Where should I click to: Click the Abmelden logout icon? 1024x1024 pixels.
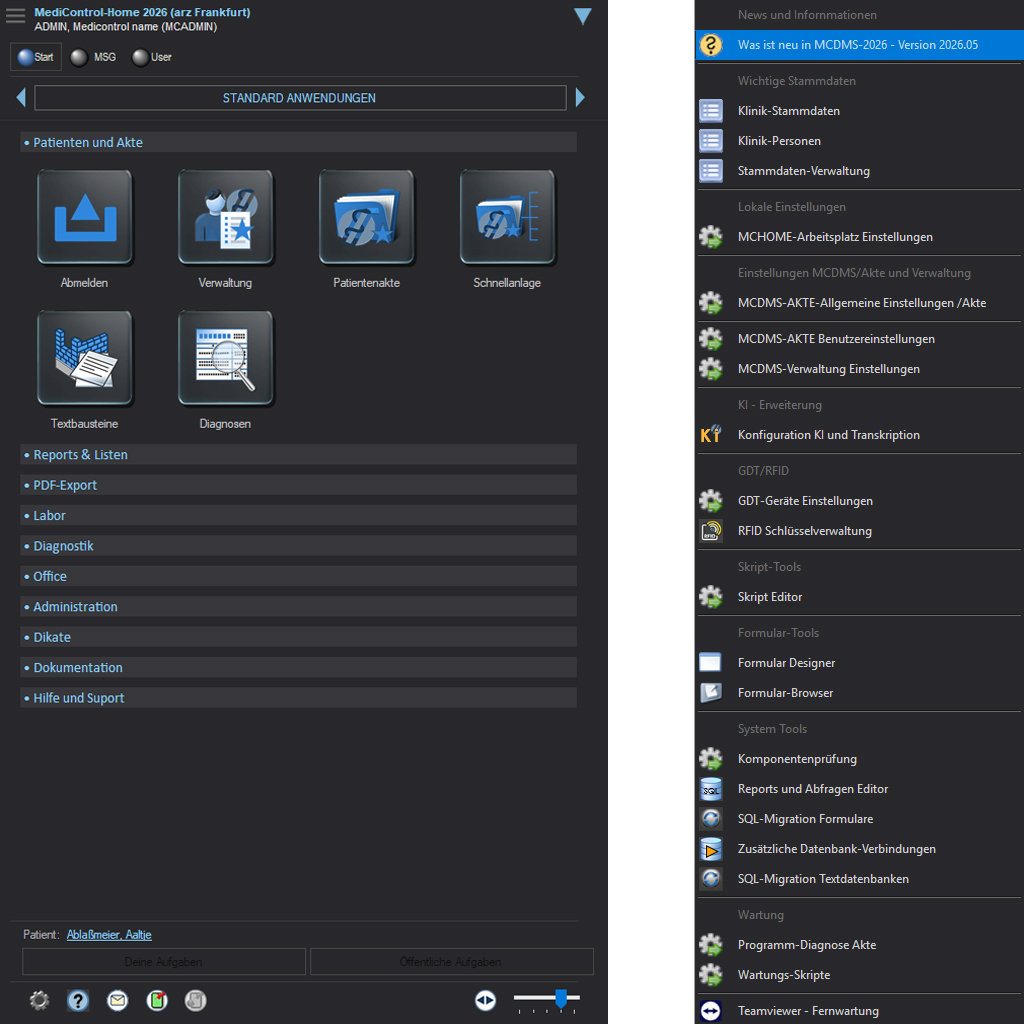tap(84, 217)
